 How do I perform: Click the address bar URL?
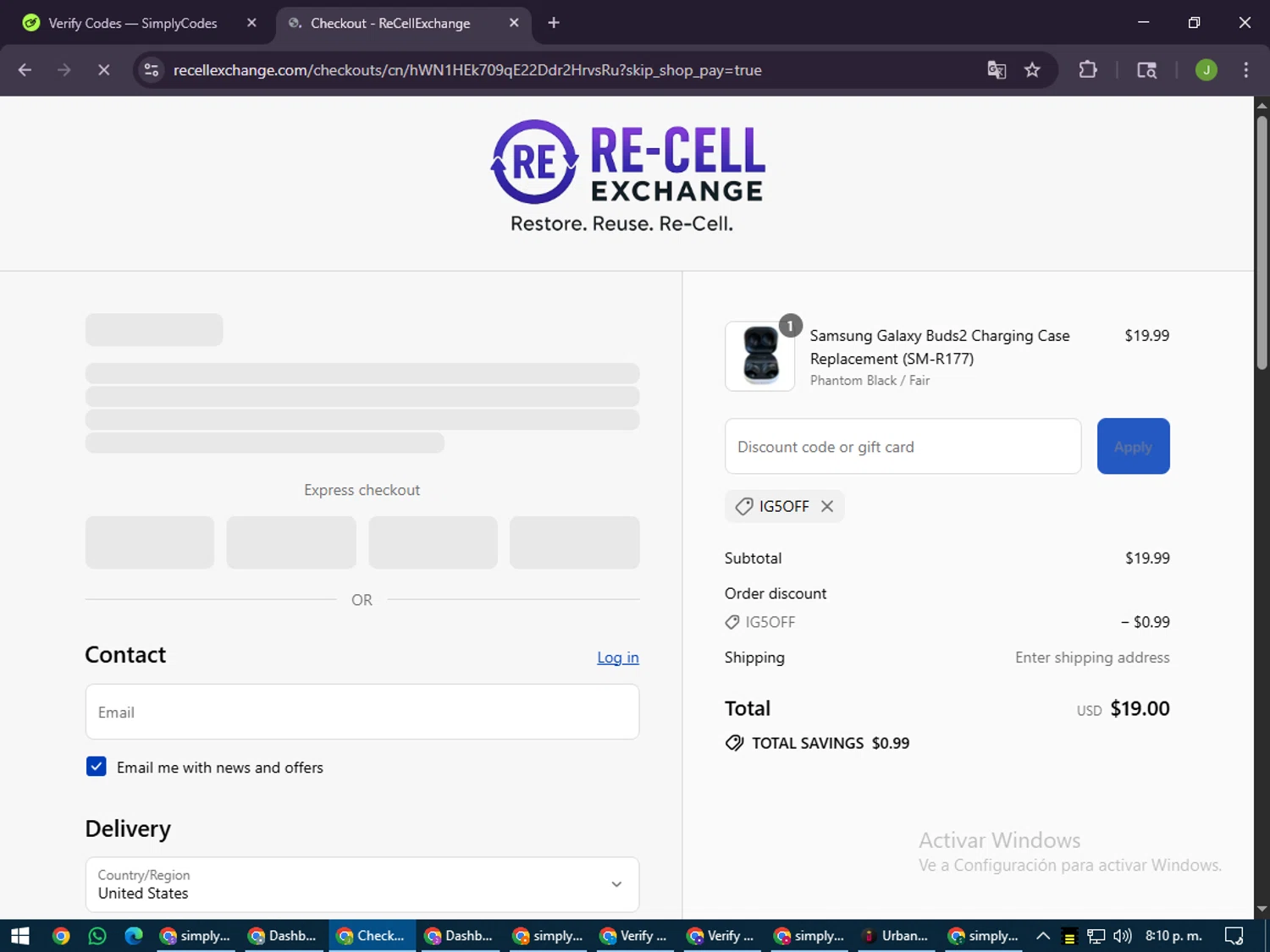(467, 70)
